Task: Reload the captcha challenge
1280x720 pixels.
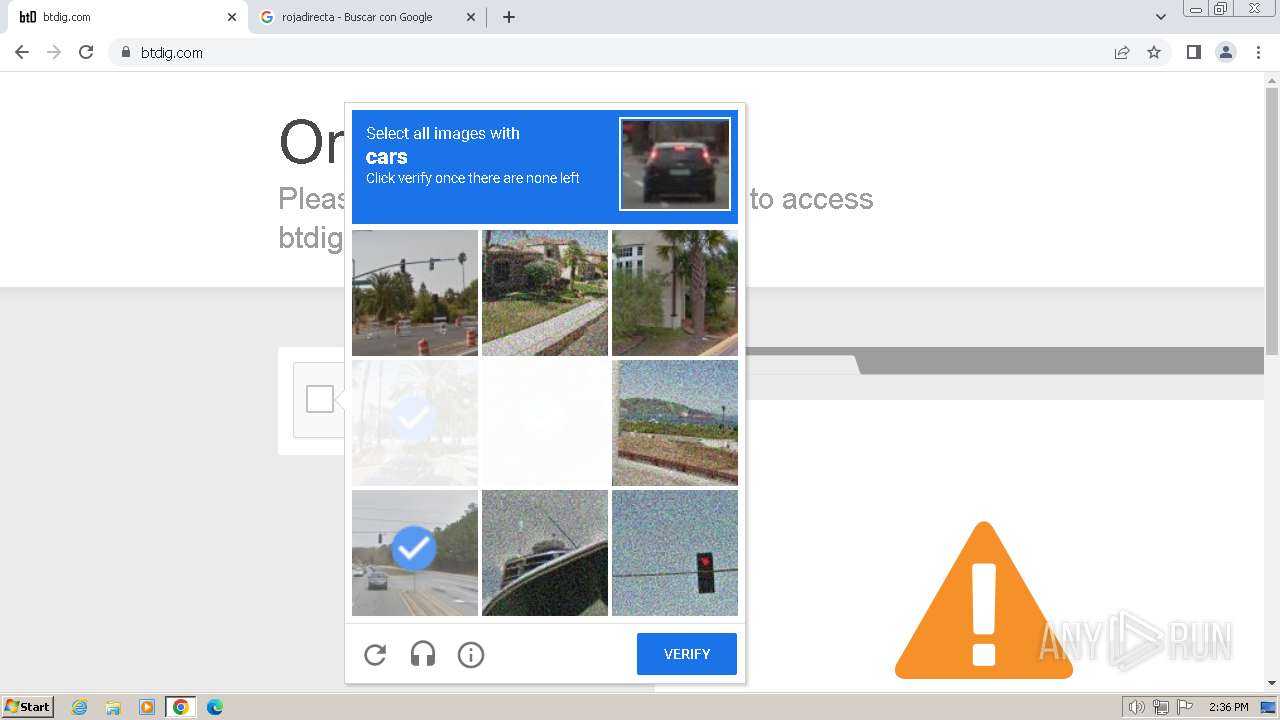Action: click(x=375, y=654)
